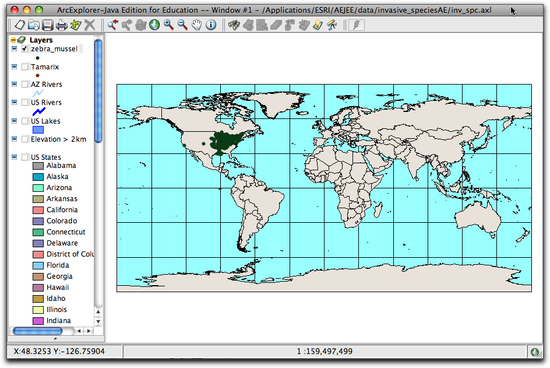The image size is (550, 368).
Task: Click the globe icon in the status bar
Action: click(x=535, y=352)
